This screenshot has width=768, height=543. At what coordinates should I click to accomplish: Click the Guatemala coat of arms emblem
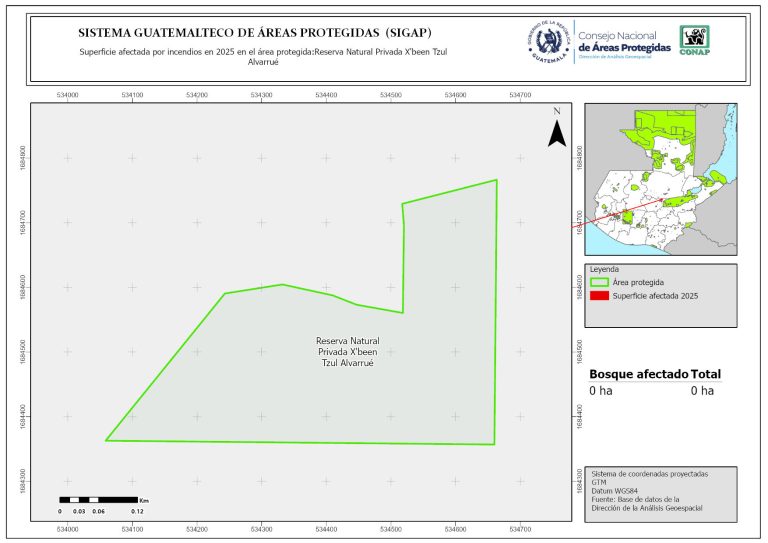click(x=547, y=43)
